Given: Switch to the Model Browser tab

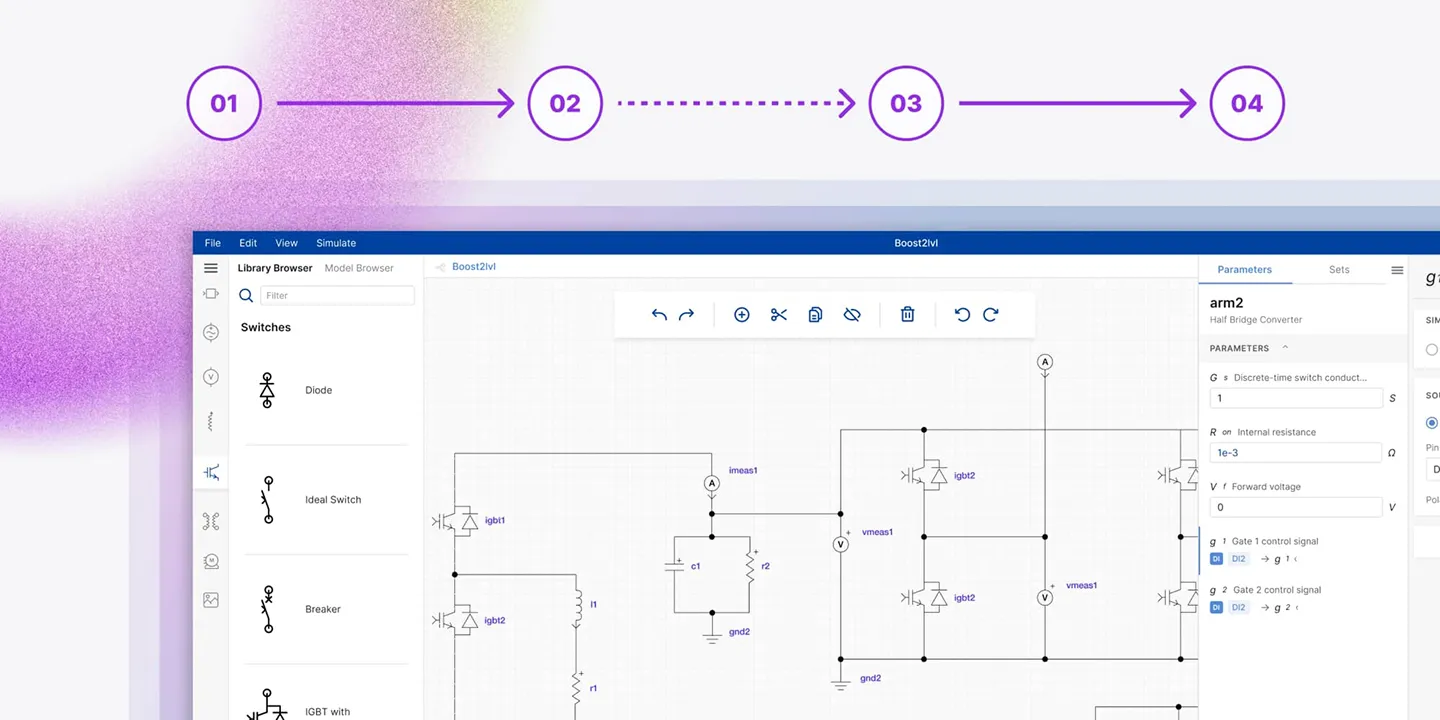Looking at the screenshot, I should pos(359,268).
